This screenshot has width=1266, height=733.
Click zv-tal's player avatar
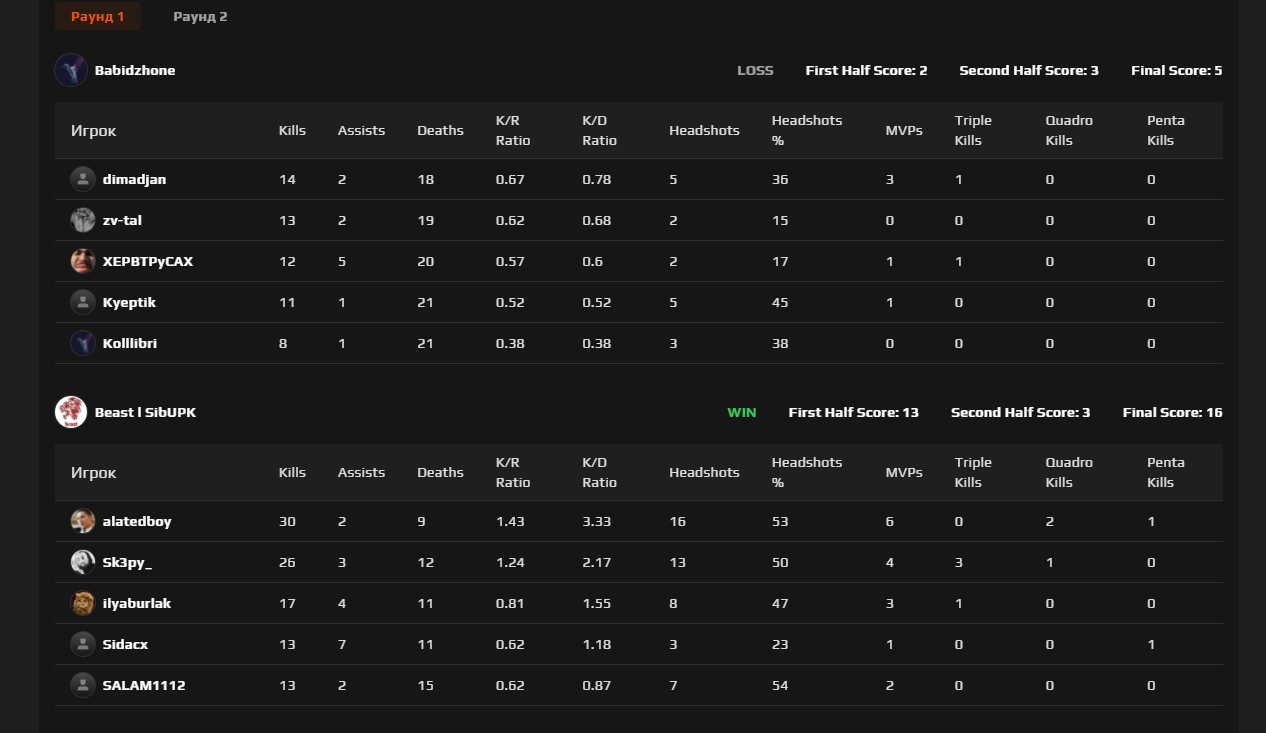(83, 221)
